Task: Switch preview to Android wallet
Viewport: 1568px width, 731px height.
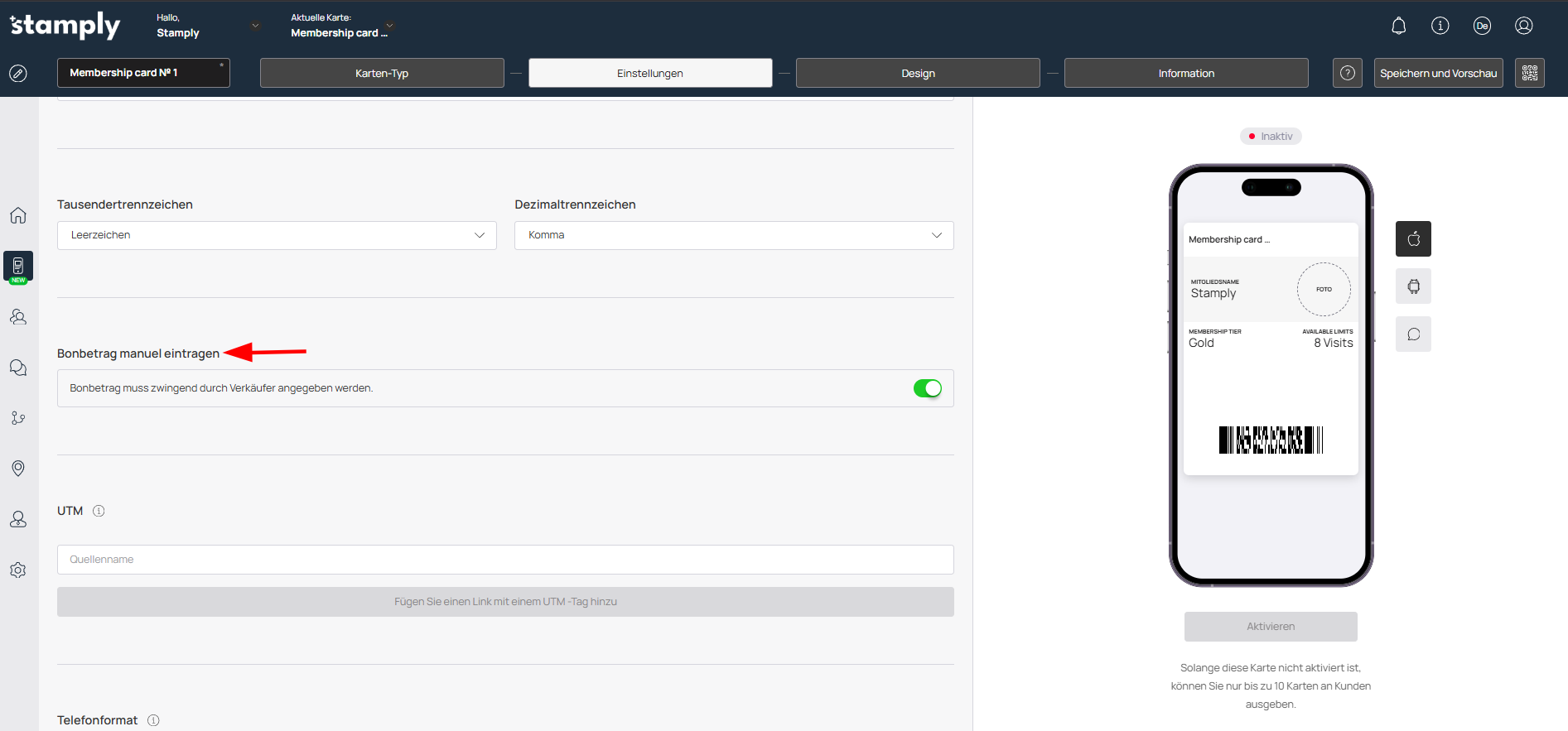Action: click(x=1413, y=286)
